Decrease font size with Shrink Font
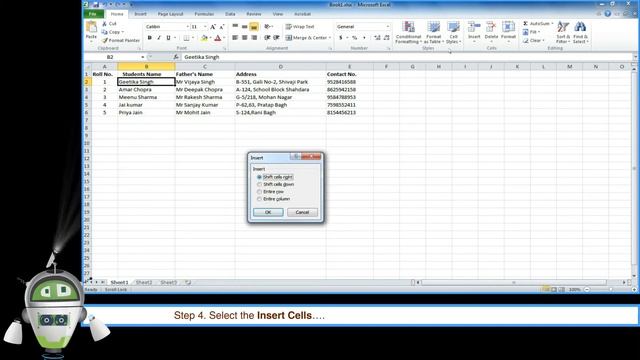The width and height of the screenshot is (640, 360). (x=222, y=27)
